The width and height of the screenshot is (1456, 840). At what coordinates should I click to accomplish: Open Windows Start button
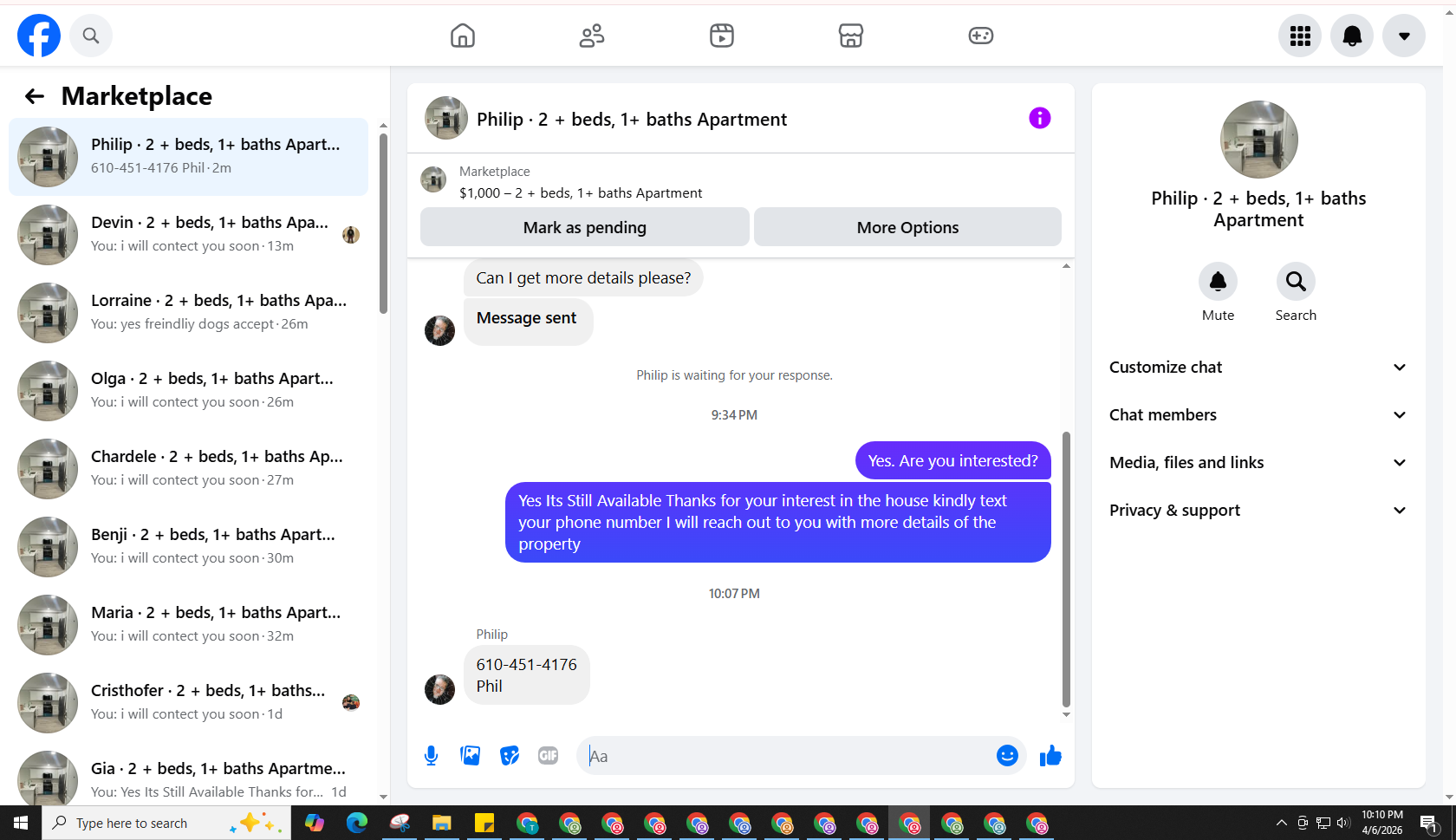point(21,823)
